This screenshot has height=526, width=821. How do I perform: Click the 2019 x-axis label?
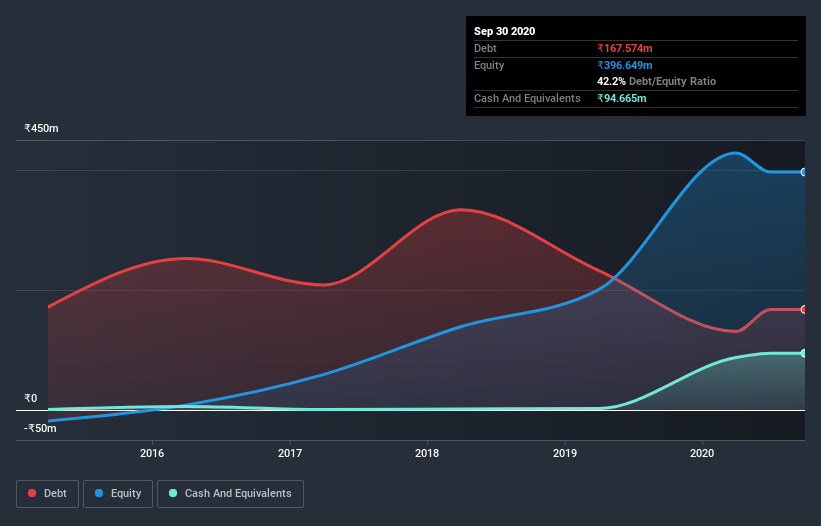click(x=565, y=453)
